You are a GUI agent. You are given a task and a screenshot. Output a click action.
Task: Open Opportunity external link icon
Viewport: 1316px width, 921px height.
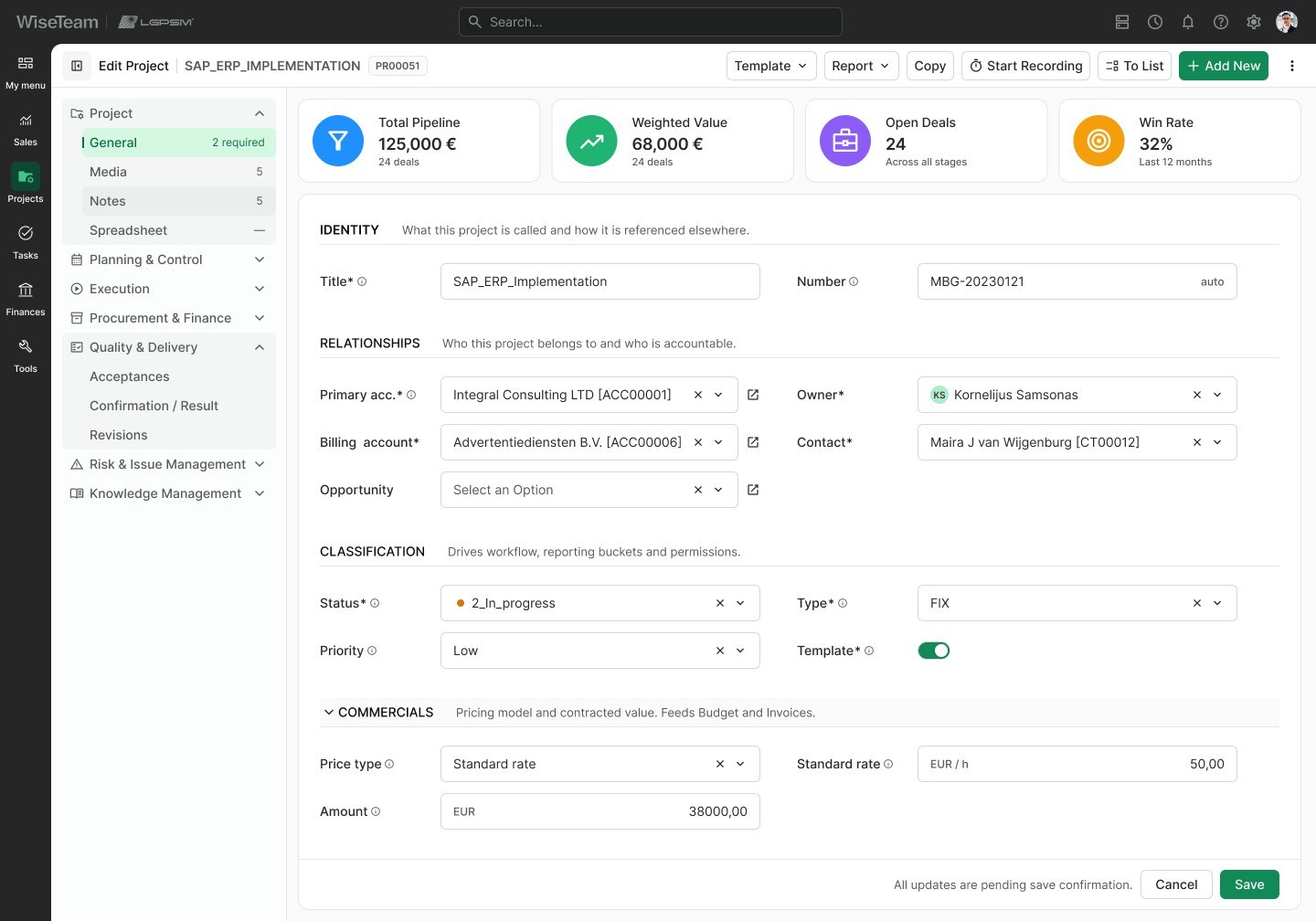753,490
